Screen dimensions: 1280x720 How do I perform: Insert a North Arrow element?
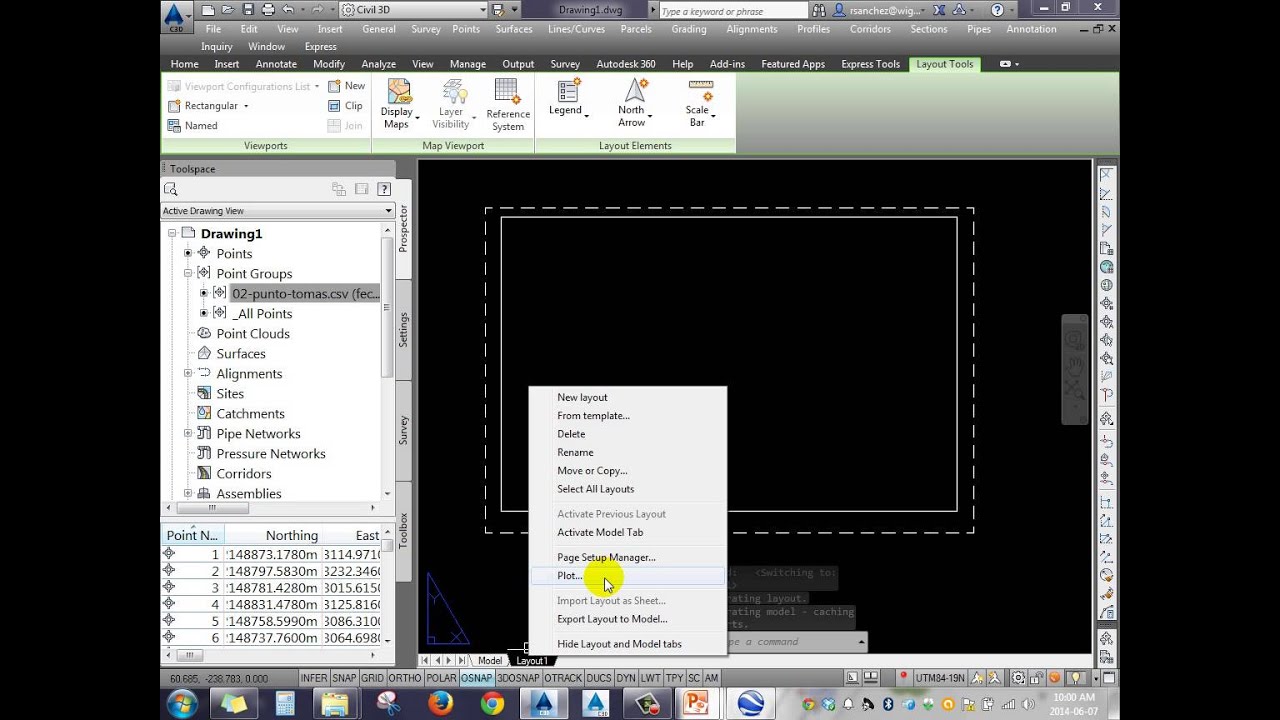point(633,104)
